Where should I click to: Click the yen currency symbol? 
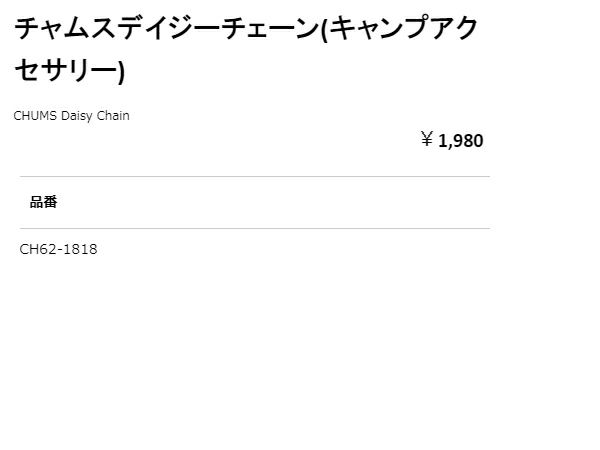point(426,140)
